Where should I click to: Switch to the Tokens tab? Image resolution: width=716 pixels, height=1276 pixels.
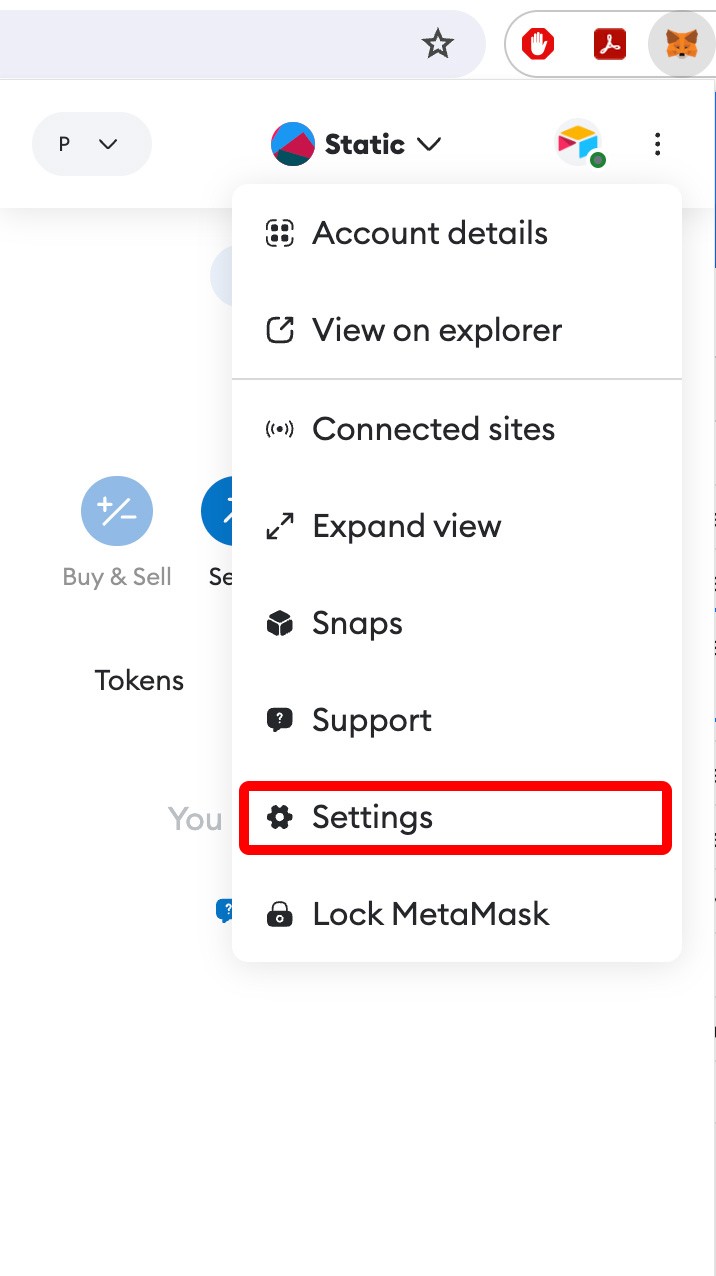(x=139, y=681)
